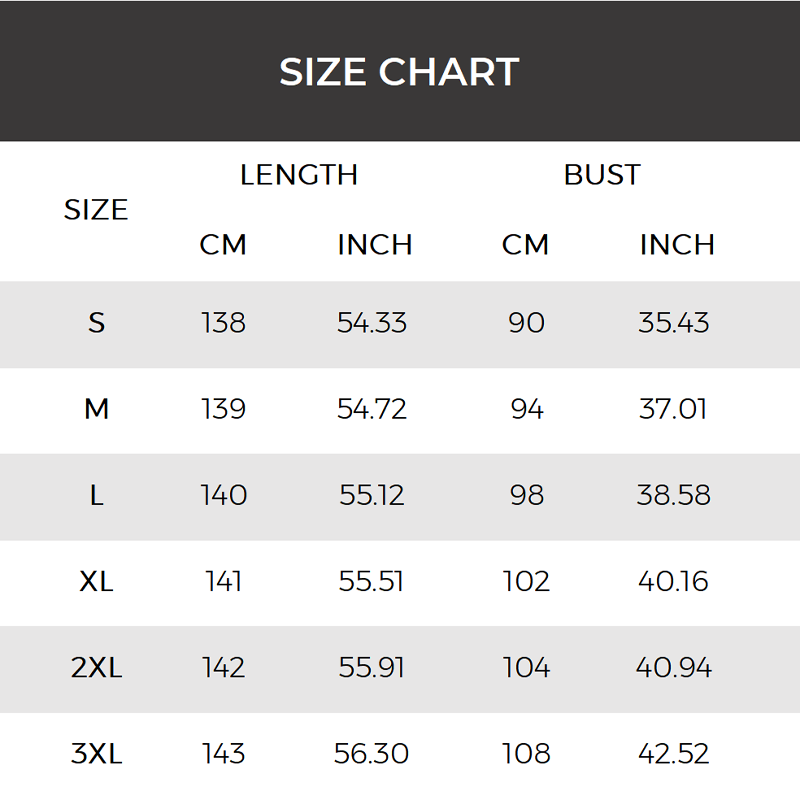
Task: Click the 108 bust cm value
Action: pyautogui.click(x=526, y=753)
